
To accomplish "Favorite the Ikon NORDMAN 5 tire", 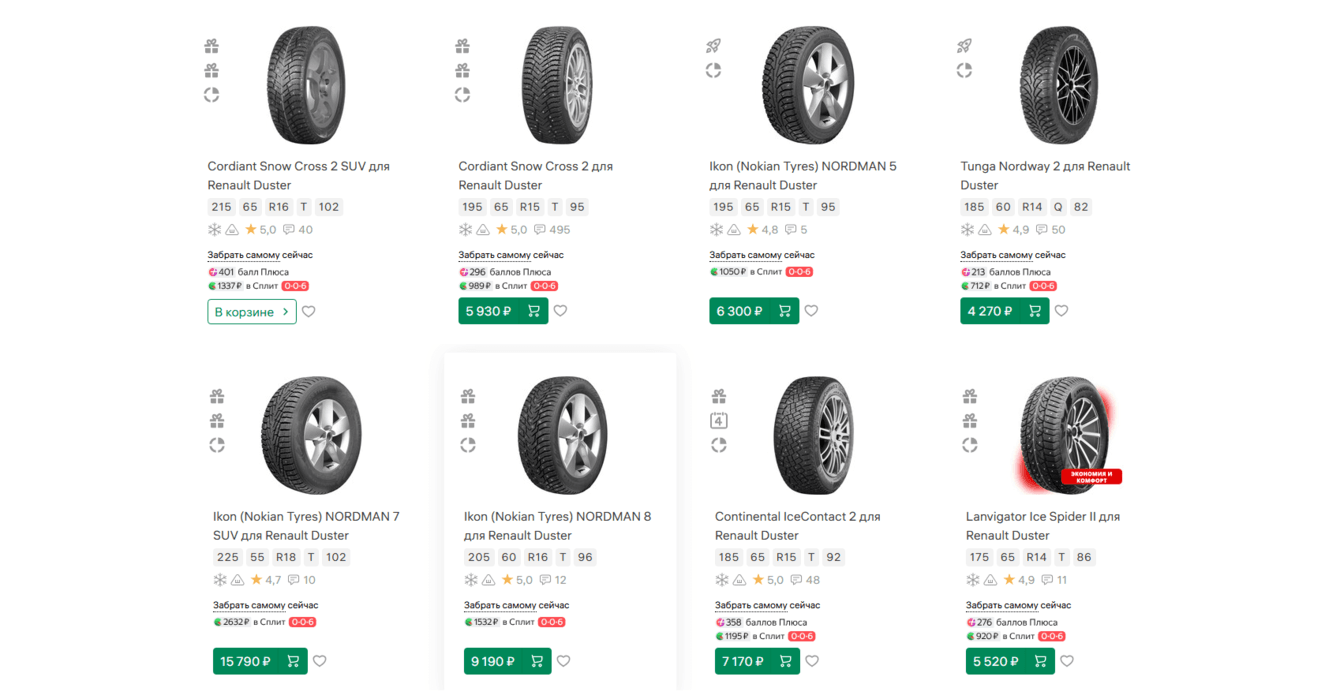I will point(811,311).
